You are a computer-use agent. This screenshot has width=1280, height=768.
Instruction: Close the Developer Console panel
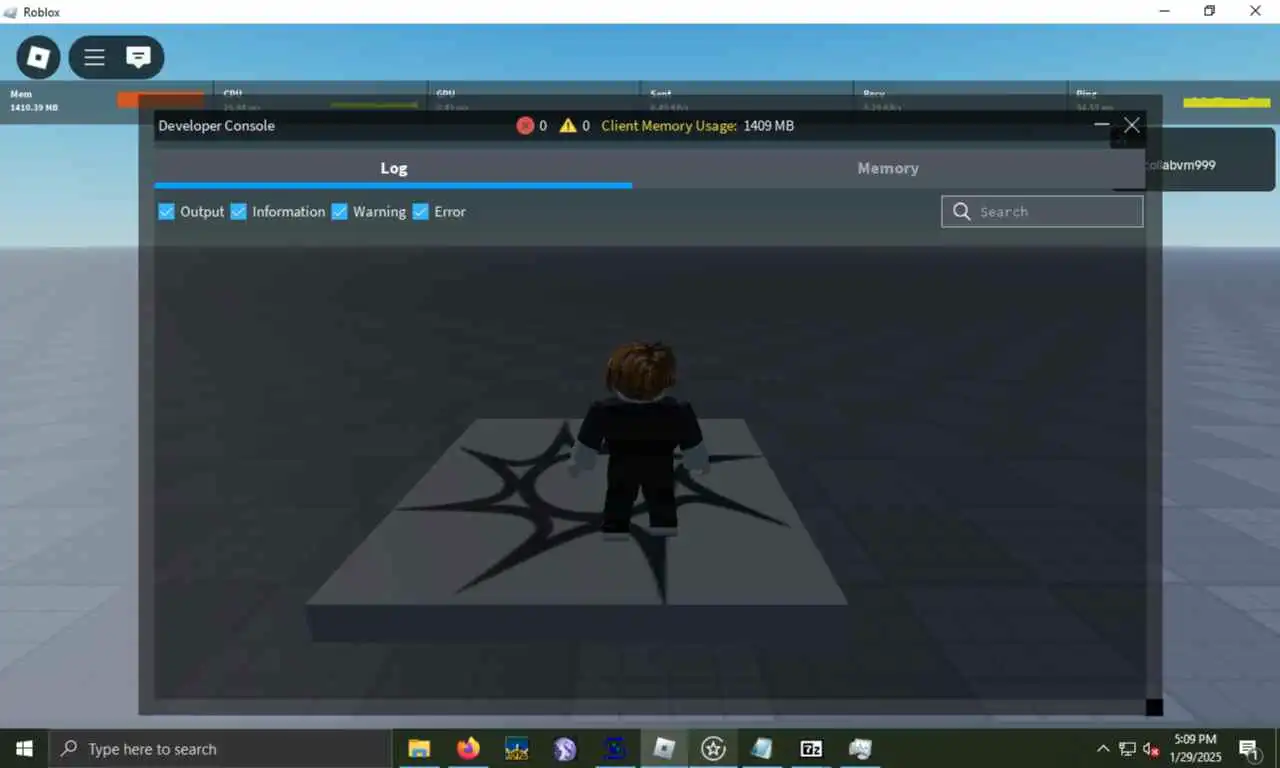point(1132,125)
